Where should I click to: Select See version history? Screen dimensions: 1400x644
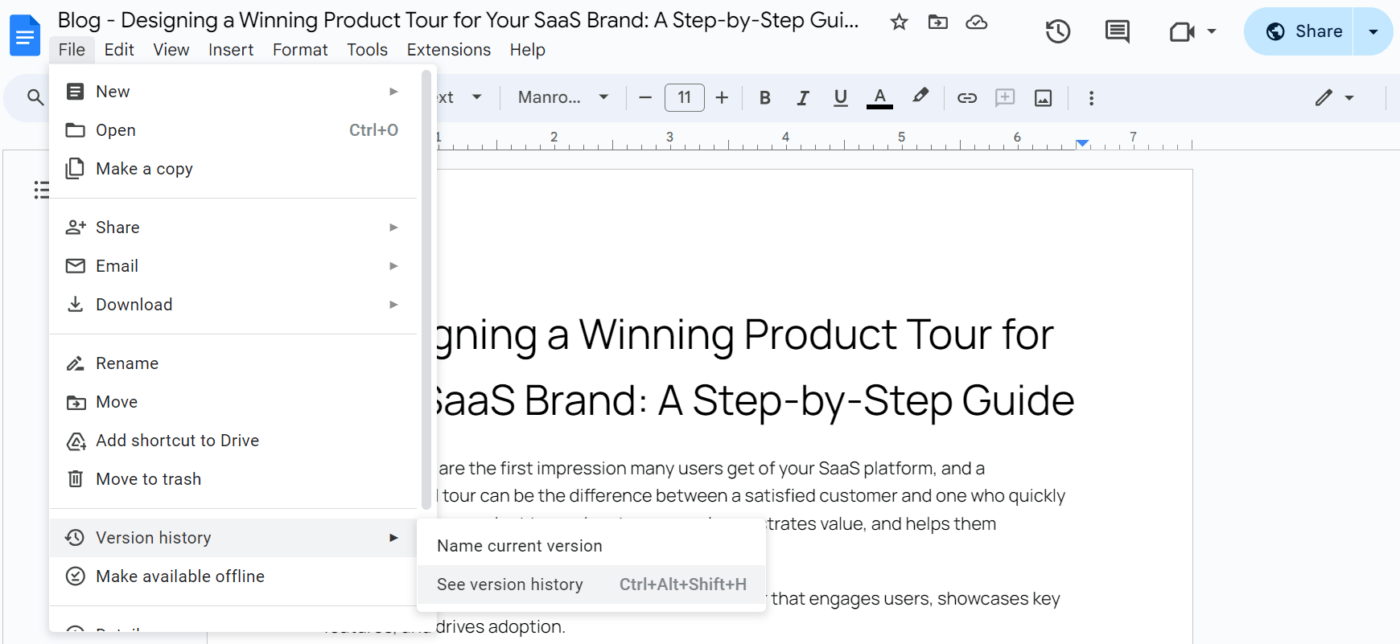510,584
